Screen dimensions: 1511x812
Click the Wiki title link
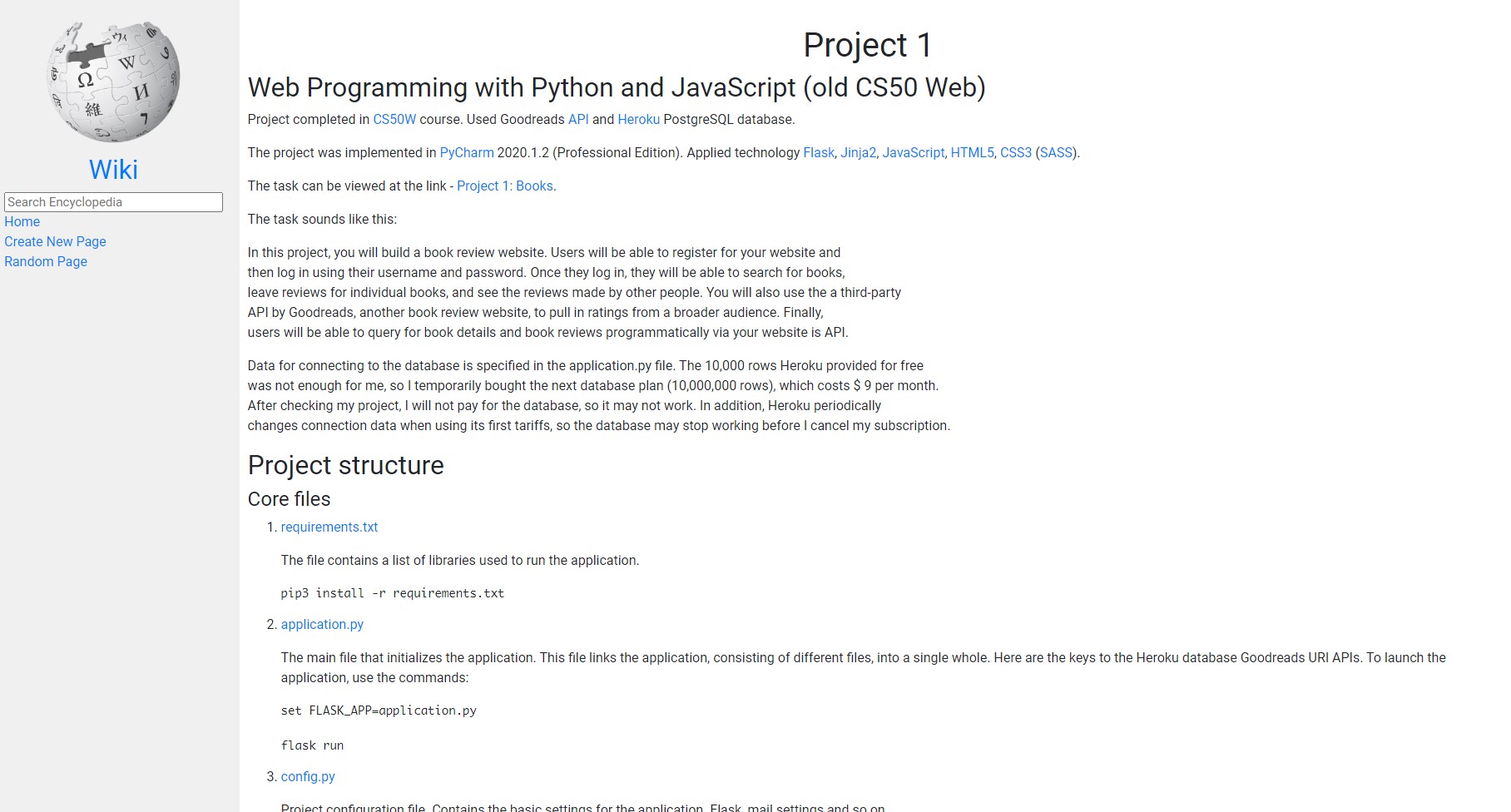click(113, 170)
